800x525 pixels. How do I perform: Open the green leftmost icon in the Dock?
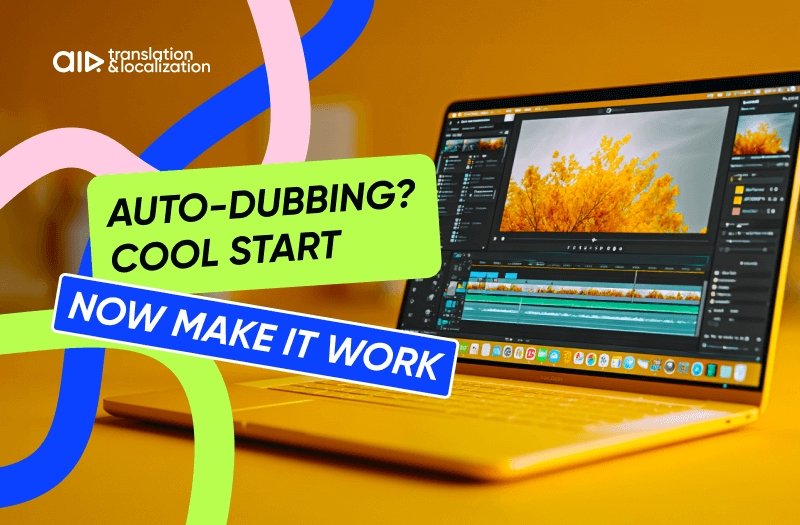463,348
